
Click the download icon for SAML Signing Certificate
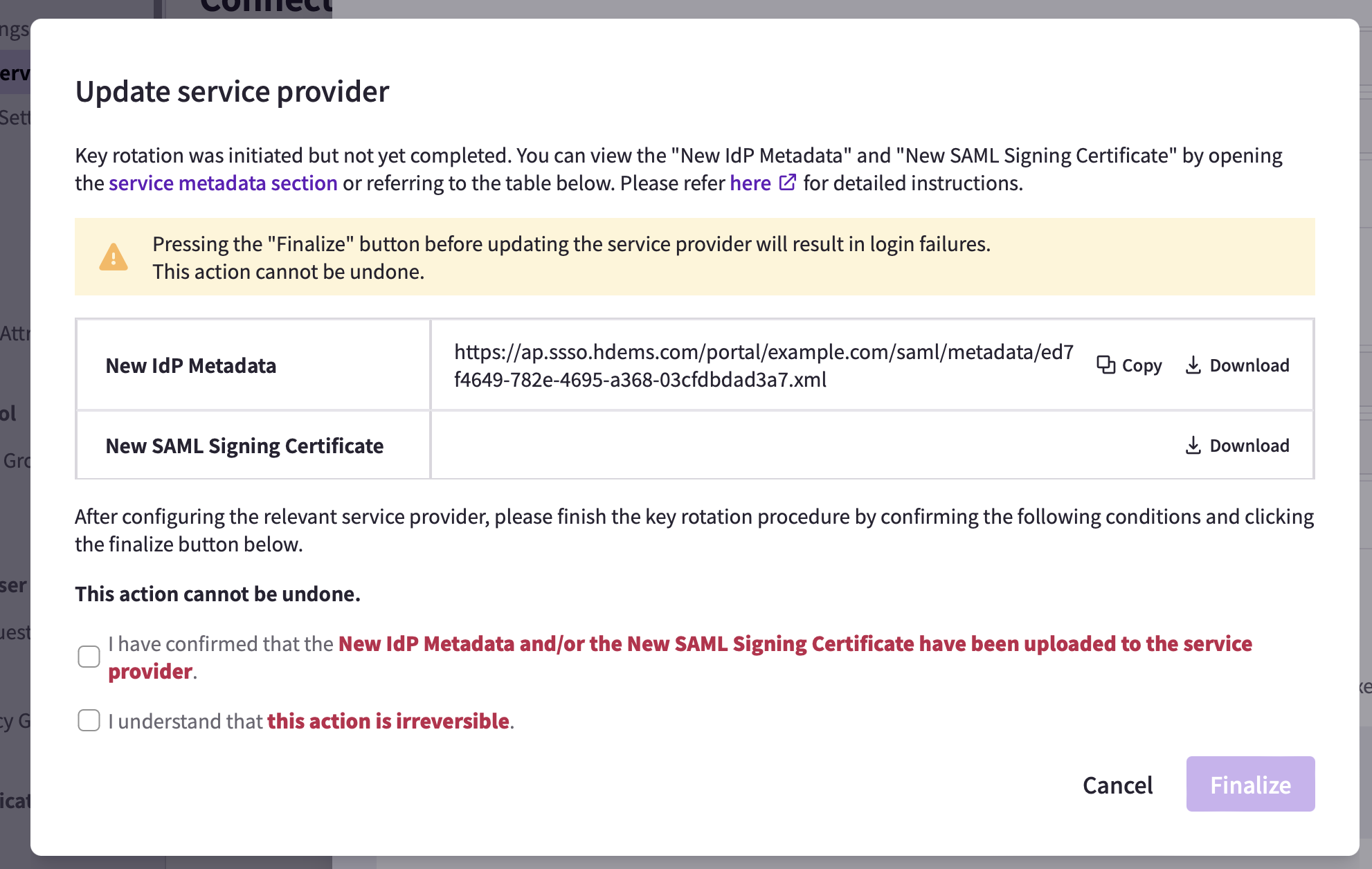[x=1193, y=445]
